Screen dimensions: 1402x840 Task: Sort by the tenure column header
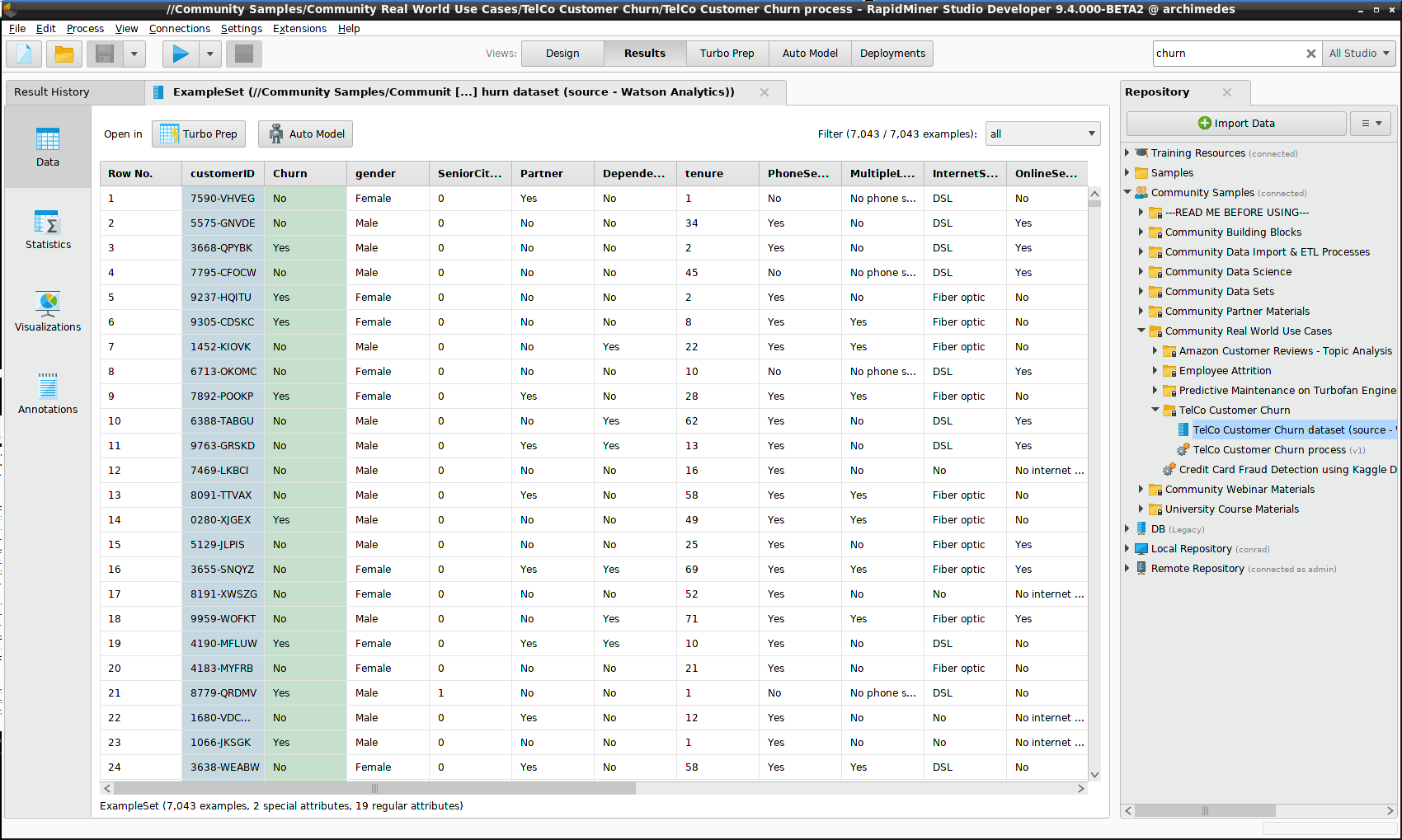(717, 174)
